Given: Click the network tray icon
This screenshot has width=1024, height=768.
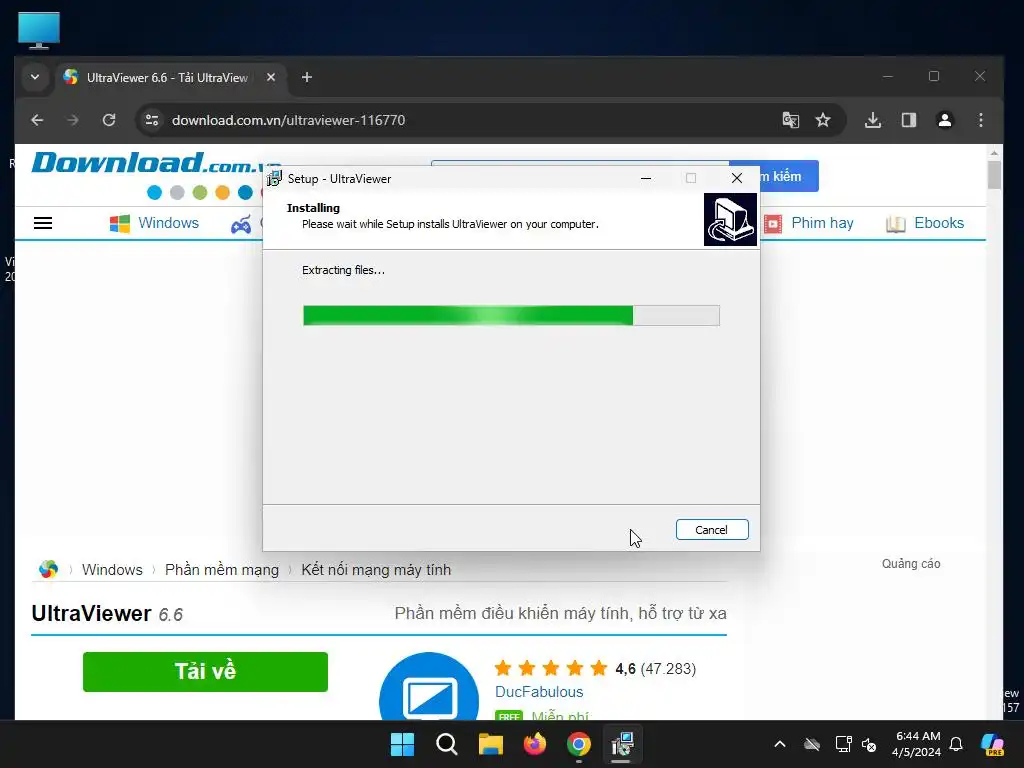Looking at the screenshot, I should (843, 744).
